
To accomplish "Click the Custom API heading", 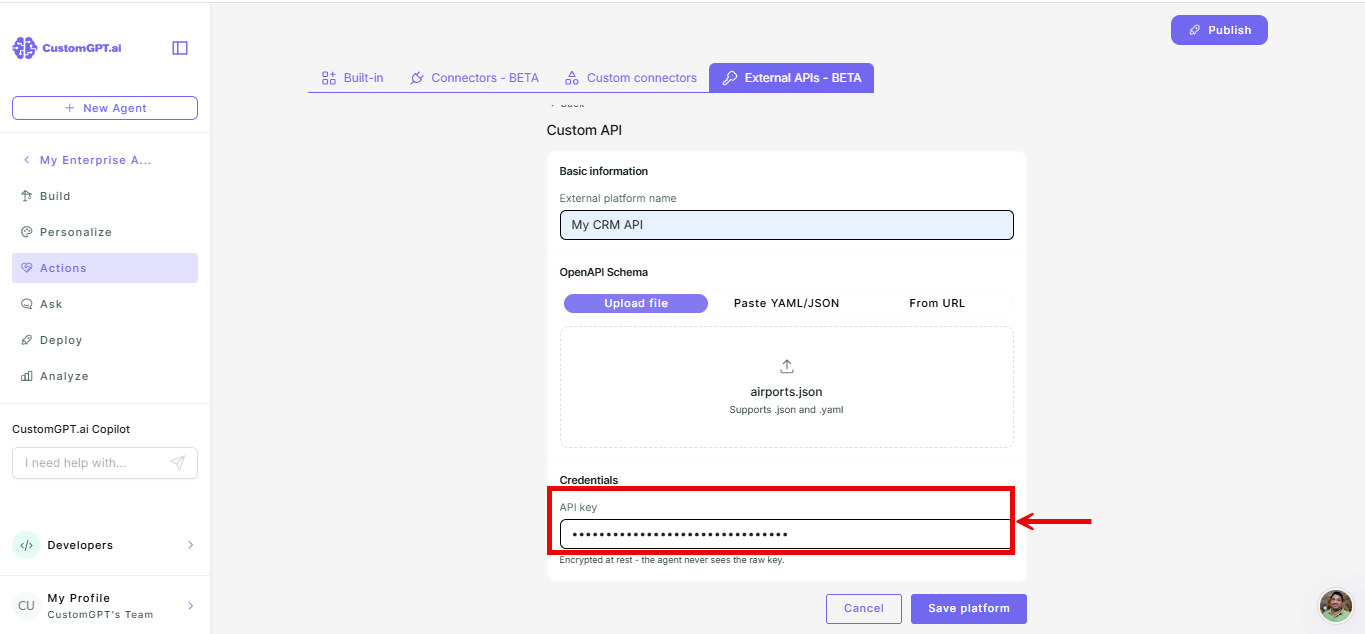I will coord(585,130).
